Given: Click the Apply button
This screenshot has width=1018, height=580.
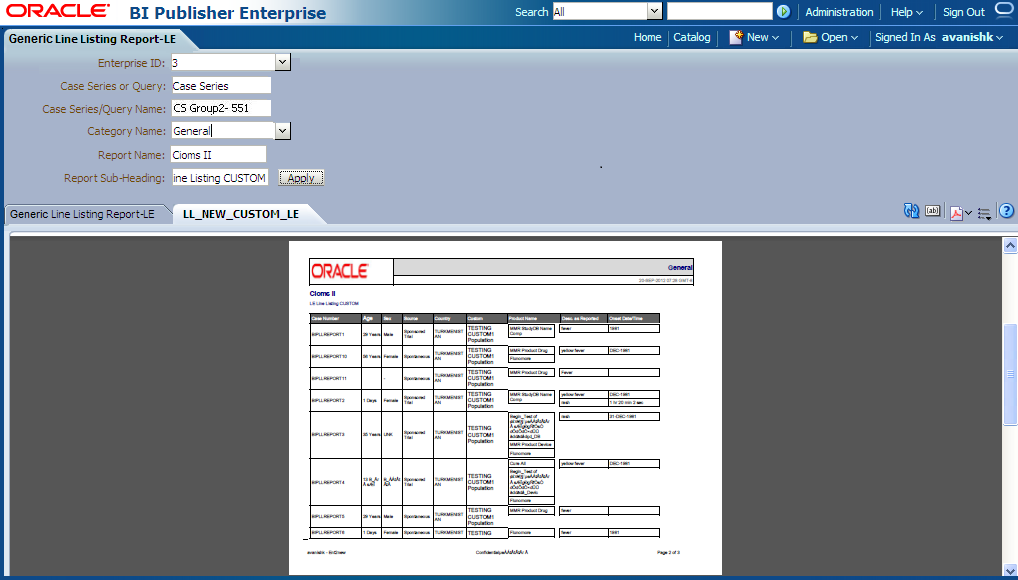Looking at the screenshot, I should coord(301,178).
